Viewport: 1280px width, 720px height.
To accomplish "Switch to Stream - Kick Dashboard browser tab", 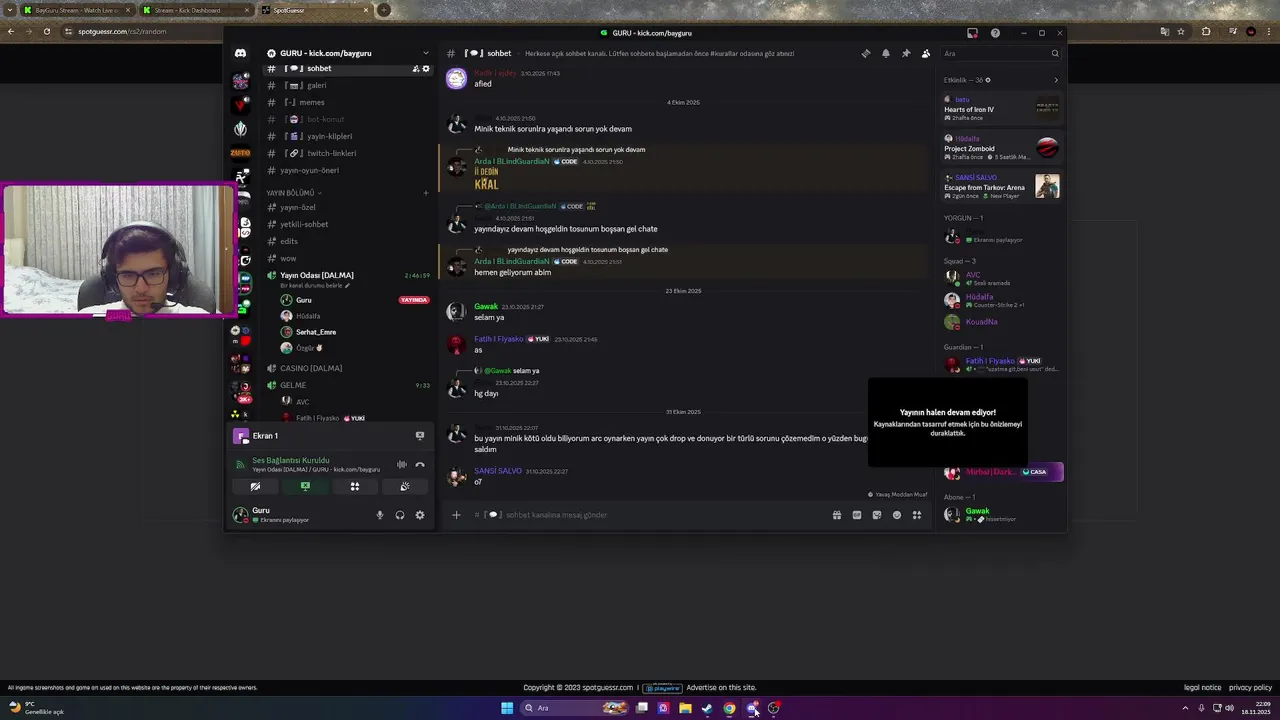I will (x=195, y=10).
